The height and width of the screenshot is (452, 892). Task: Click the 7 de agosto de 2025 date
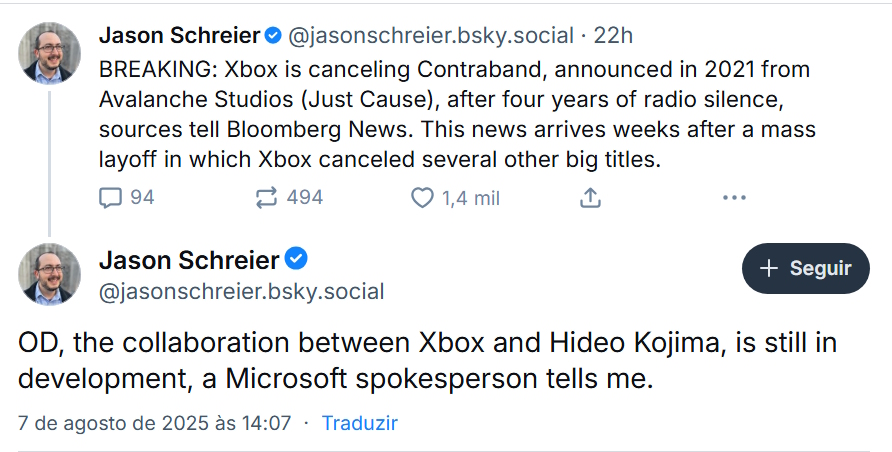154,423
